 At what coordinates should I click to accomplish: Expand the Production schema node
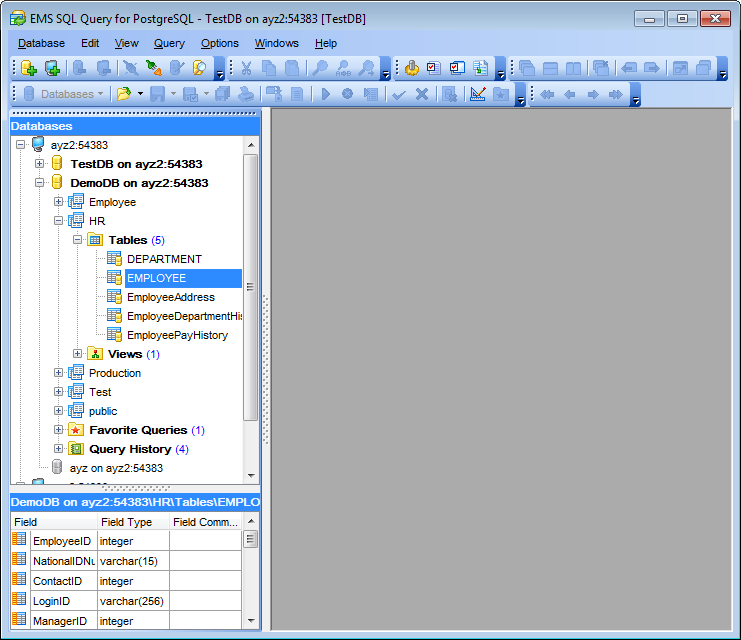[x=59, y=373]
